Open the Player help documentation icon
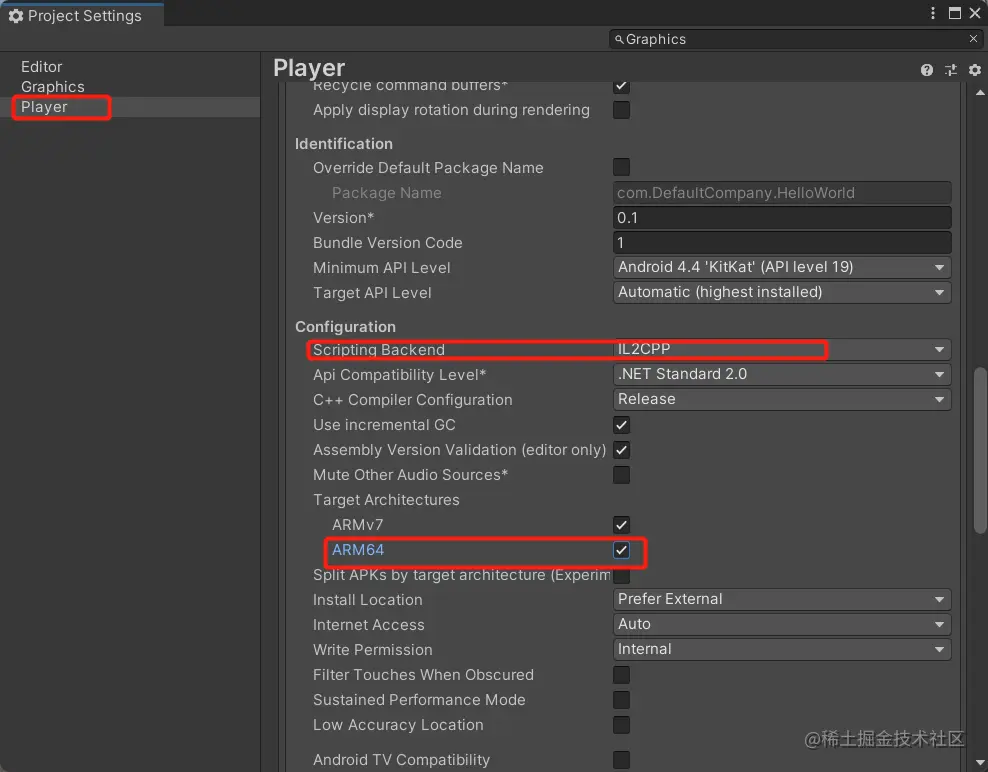The image size is (988, 772). (926, 70)
